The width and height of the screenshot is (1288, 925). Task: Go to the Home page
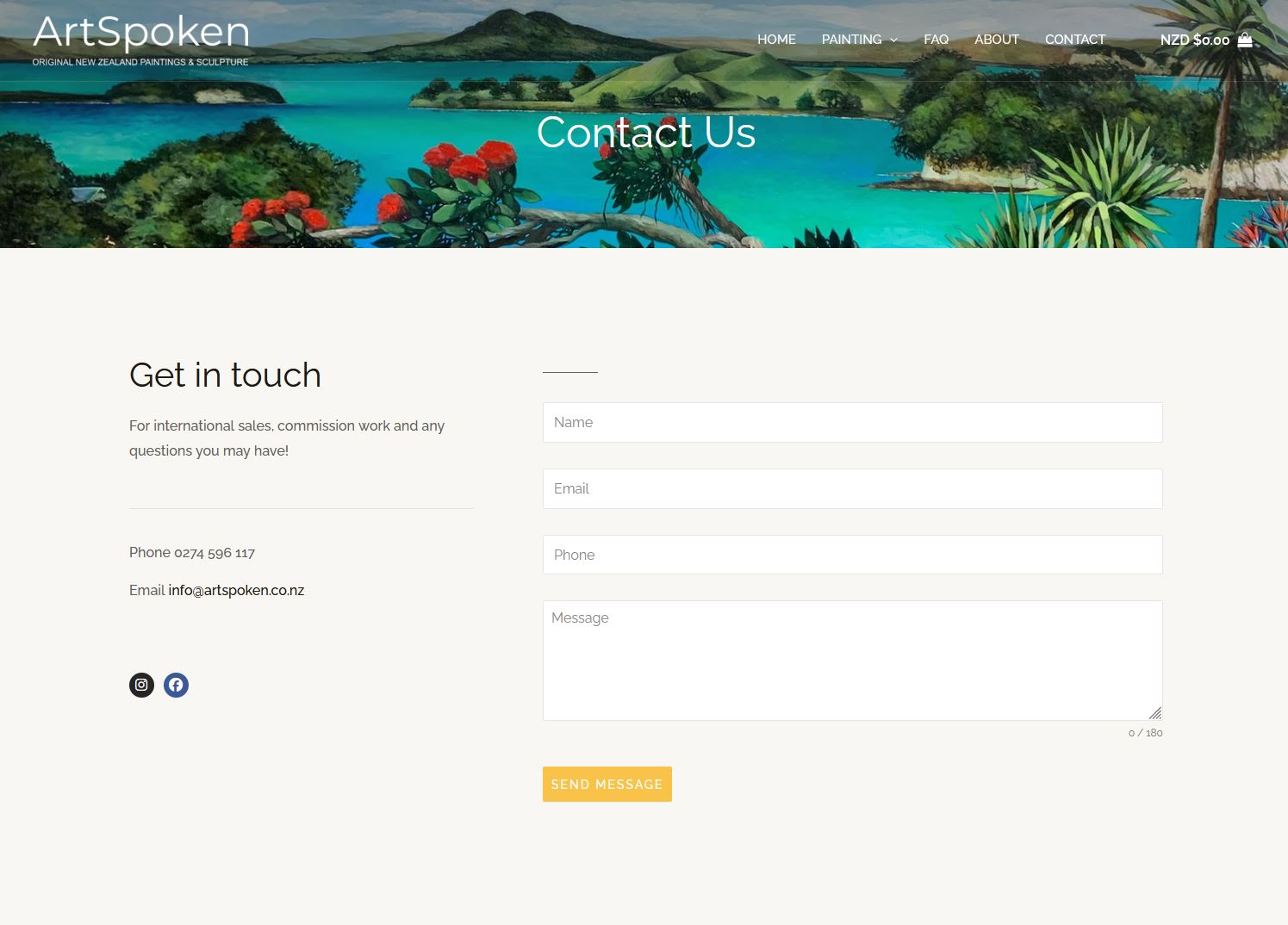click(776, 40)
